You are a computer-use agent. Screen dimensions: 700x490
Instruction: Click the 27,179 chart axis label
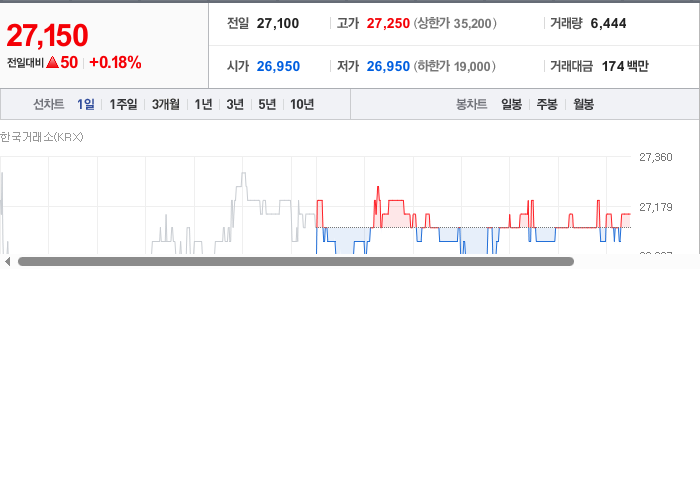point(655,207)
